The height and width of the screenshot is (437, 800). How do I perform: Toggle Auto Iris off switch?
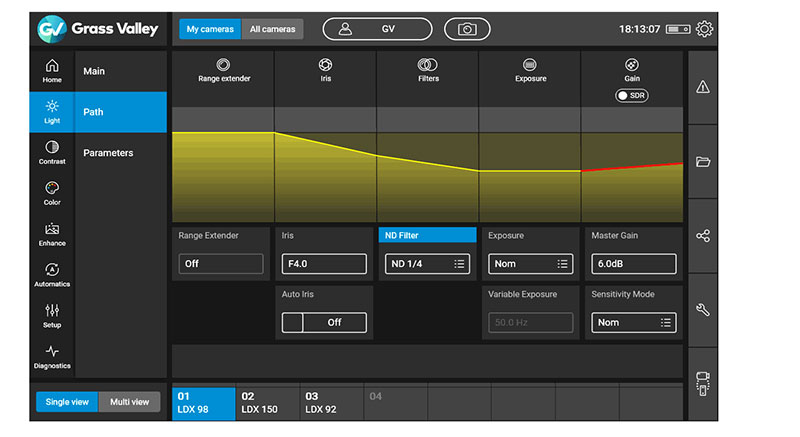(324, 323)
